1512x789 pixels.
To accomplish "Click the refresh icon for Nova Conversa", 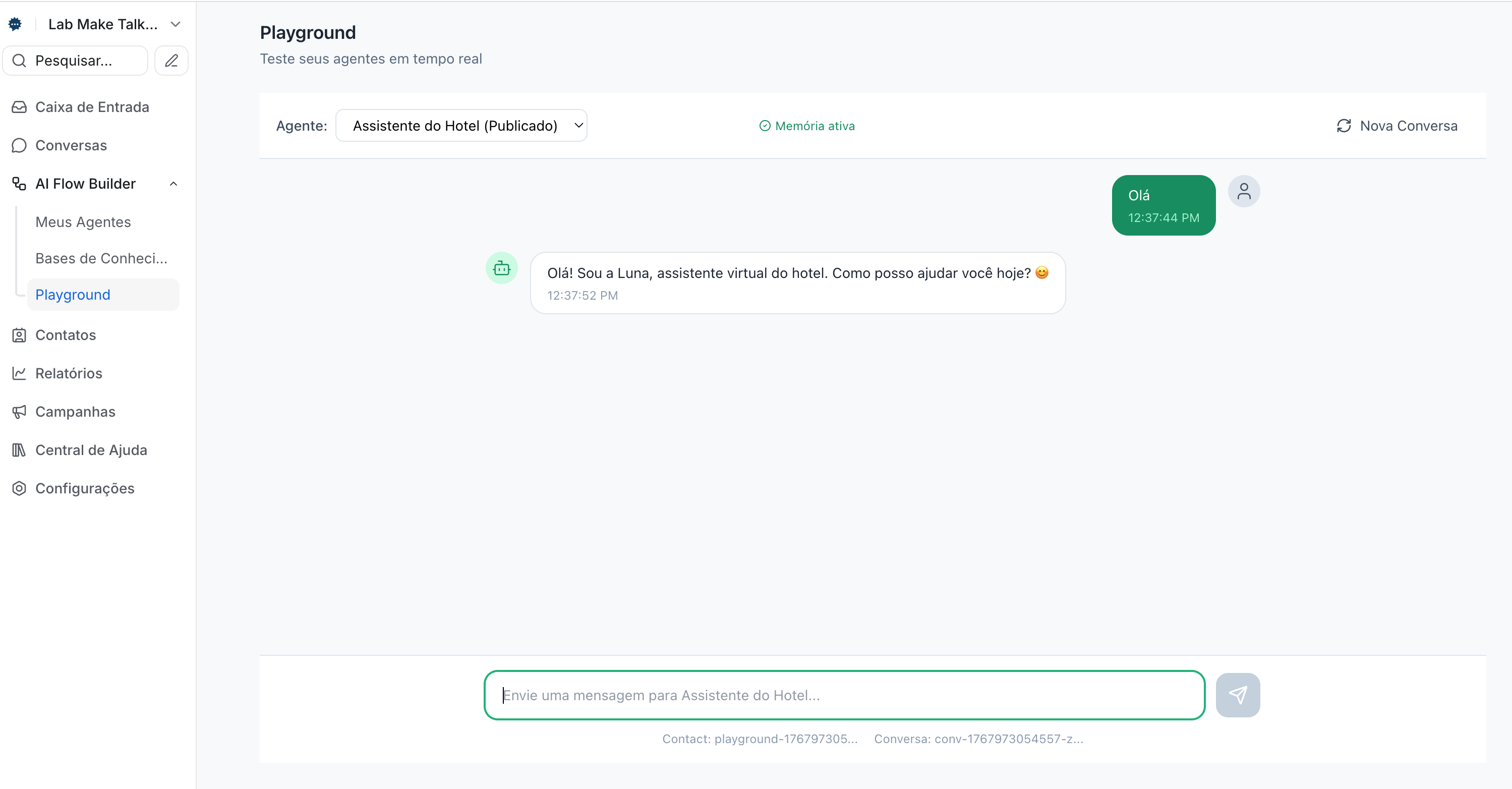I will coord(1344,126).
